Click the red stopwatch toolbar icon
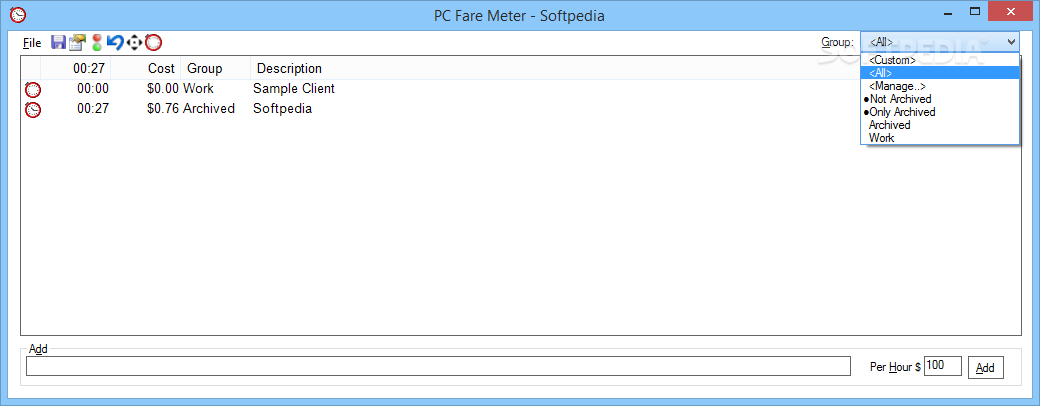 [x=153, y=43]
